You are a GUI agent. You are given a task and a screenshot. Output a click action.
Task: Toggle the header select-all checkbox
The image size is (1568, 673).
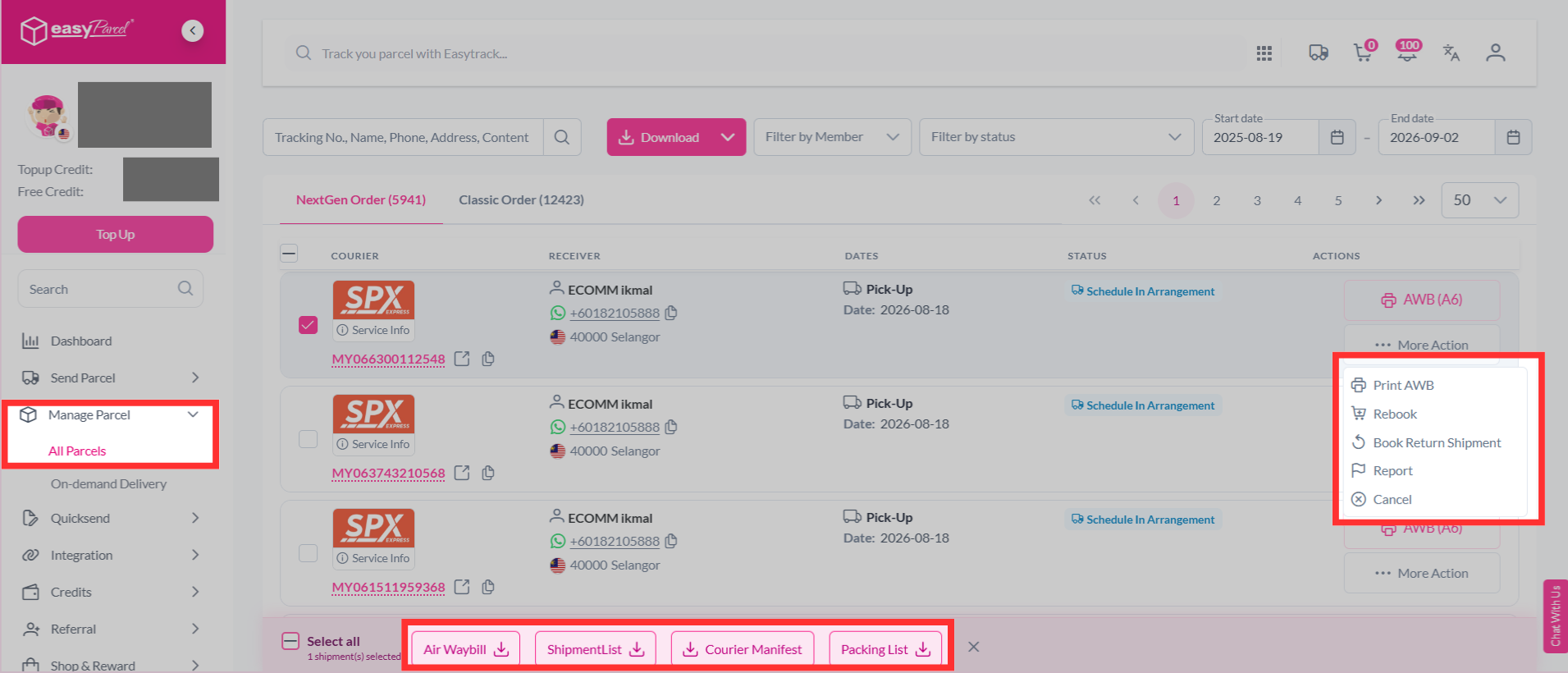click(x=289, y=253)
